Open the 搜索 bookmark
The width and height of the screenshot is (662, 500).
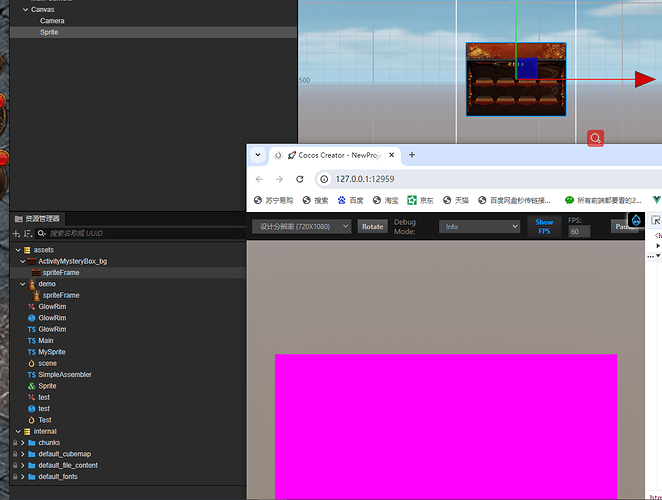click(x=315, y=200)
